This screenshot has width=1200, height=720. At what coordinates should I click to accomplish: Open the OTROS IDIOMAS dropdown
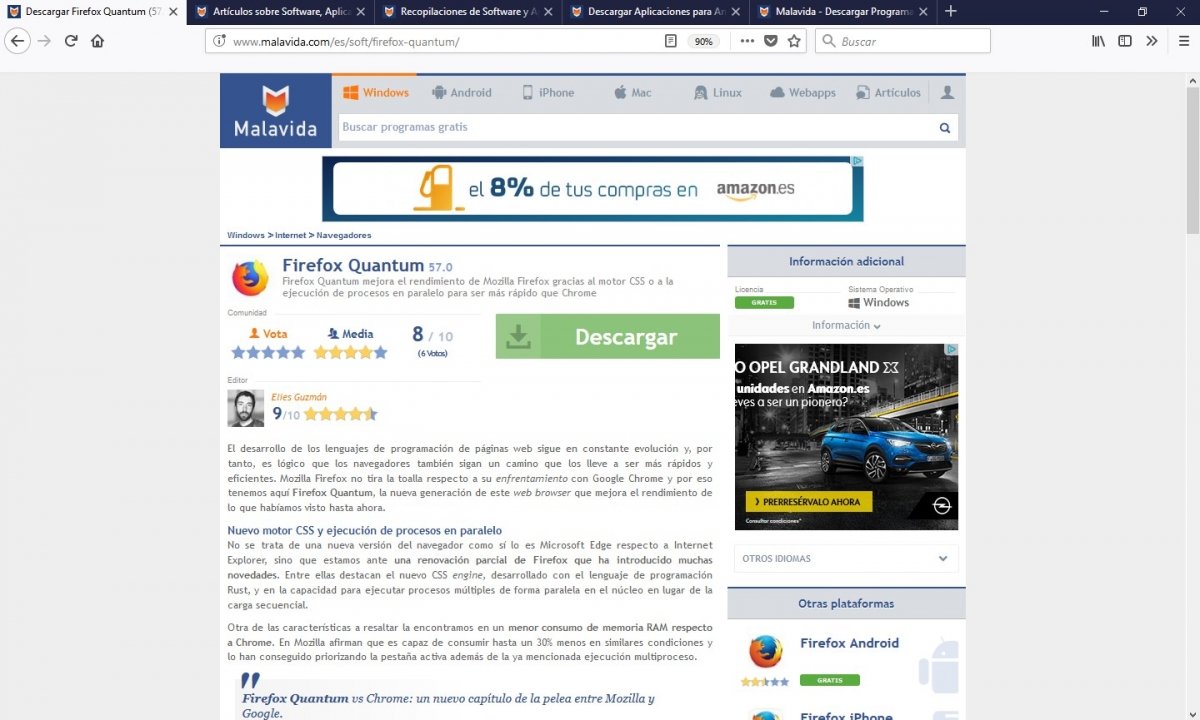click(846, 558)
